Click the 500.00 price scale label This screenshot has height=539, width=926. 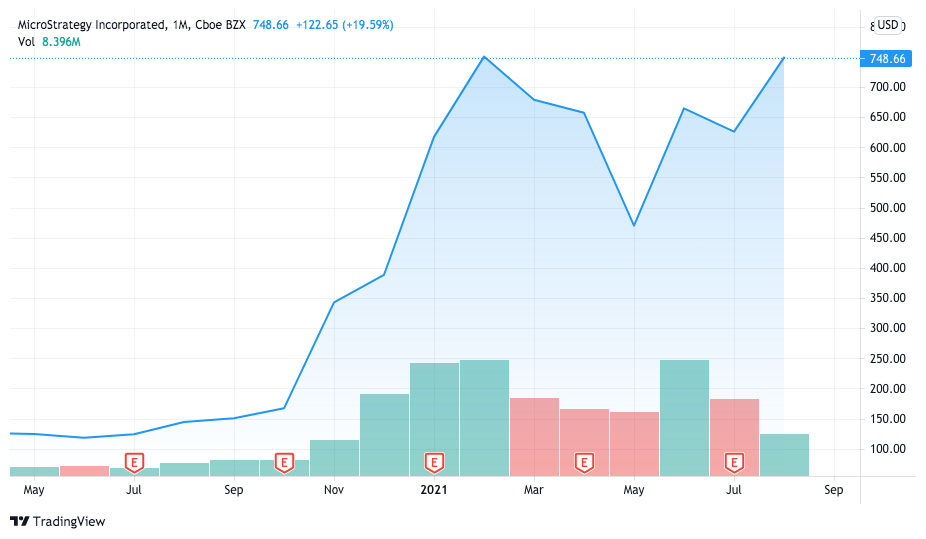coord(887,208)
